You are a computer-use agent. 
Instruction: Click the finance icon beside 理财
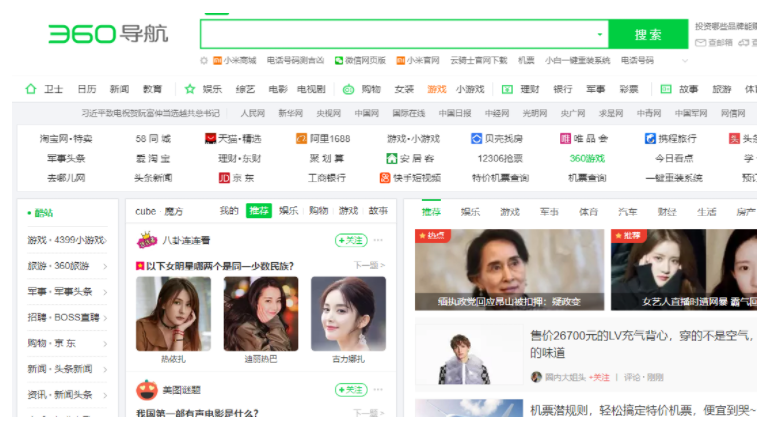click(x=507, y=89)
